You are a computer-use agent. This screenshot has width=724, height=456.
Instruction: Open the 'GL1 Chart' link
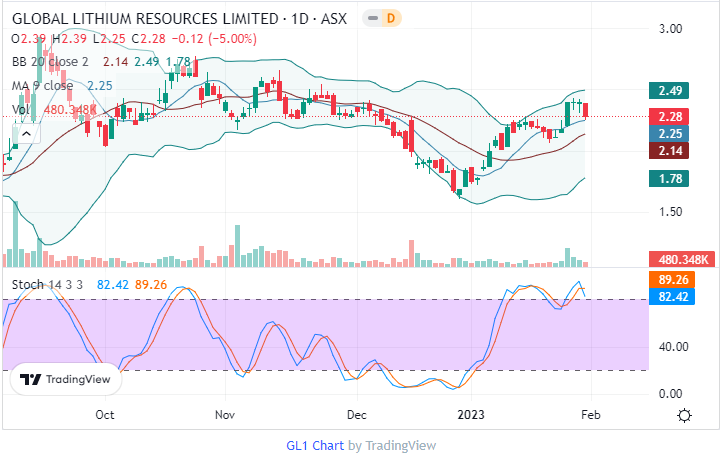point(315,445)
